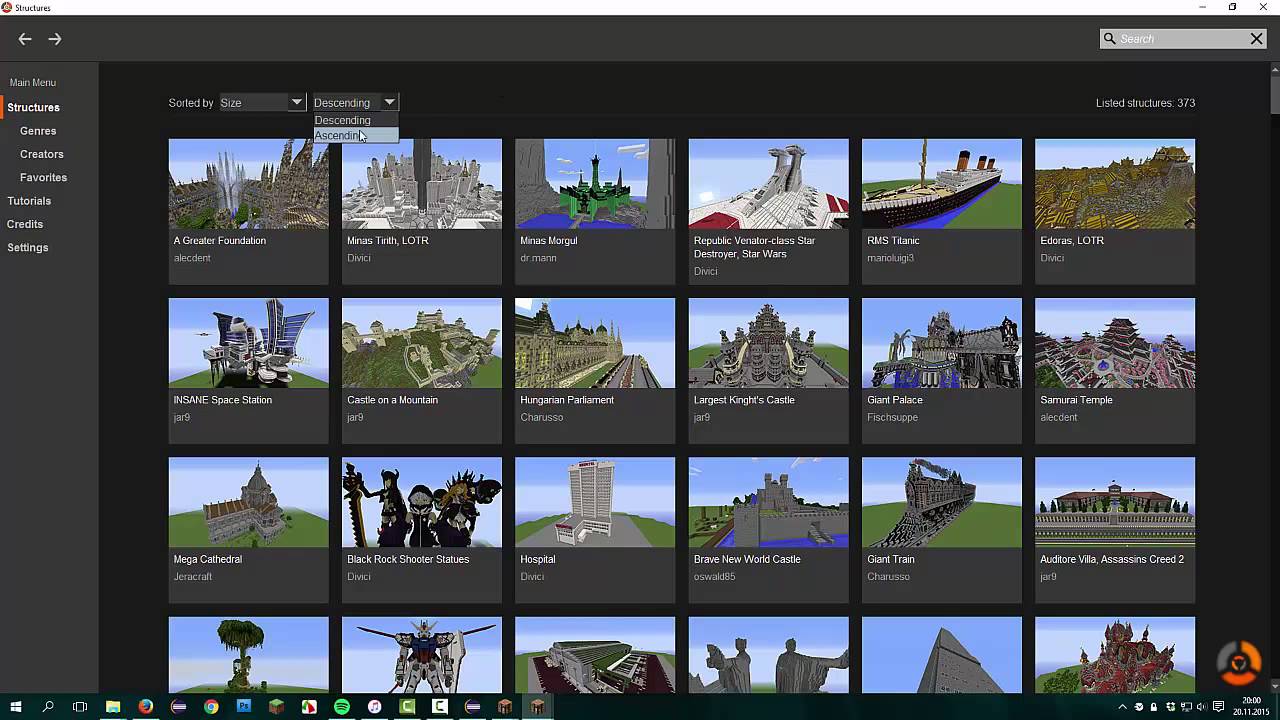This screenshot has height=720, width=1280.
Task: Launch Firefox from taskbar
Action: click(146, 707)
